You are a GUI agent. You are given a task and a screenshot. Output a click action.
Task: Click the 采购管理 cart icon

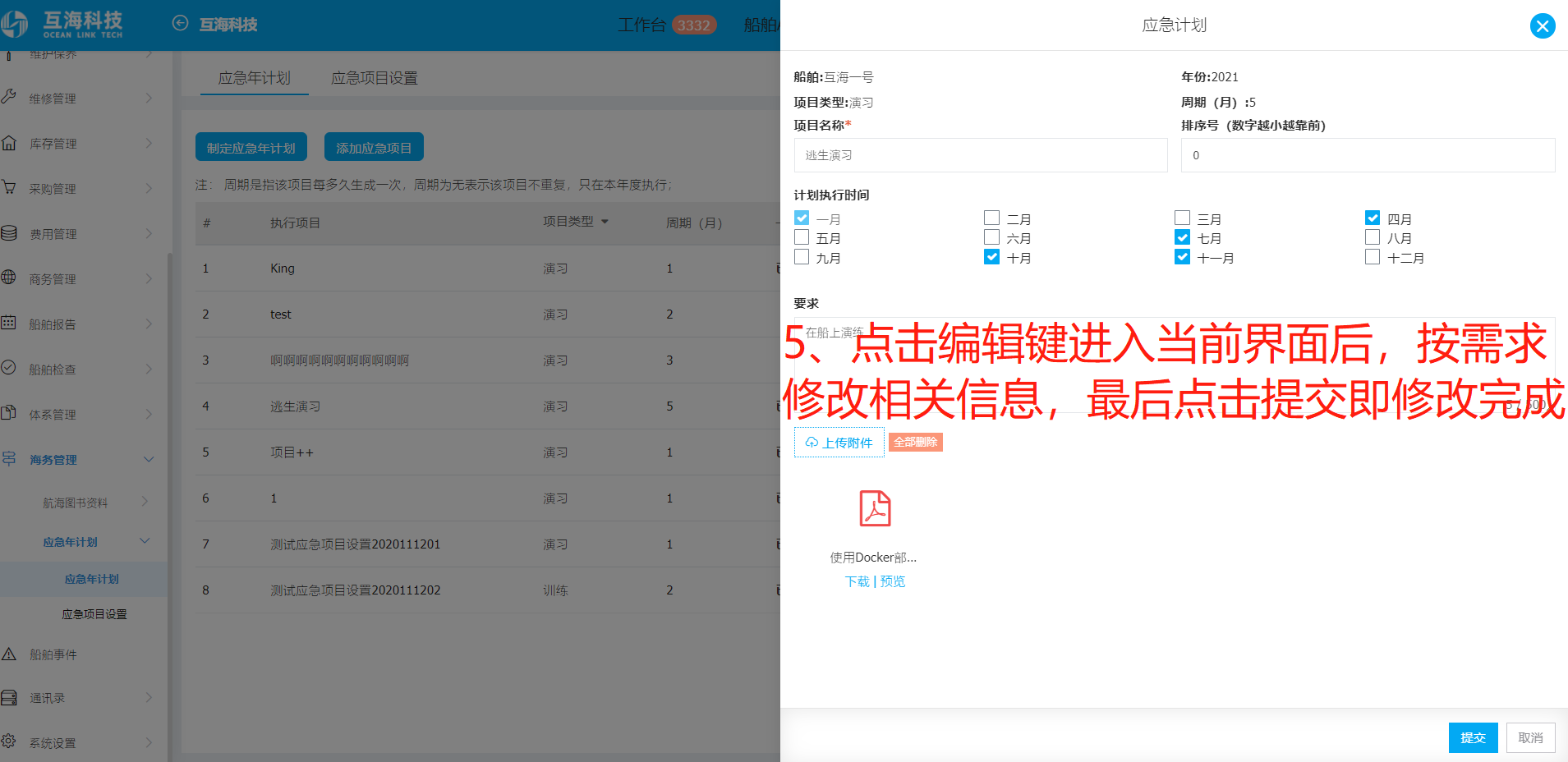9,187
